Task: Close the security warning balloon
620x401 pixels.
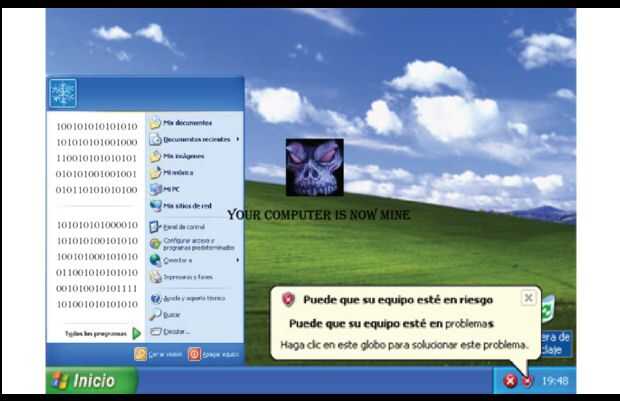Action: tap(528, 298)
